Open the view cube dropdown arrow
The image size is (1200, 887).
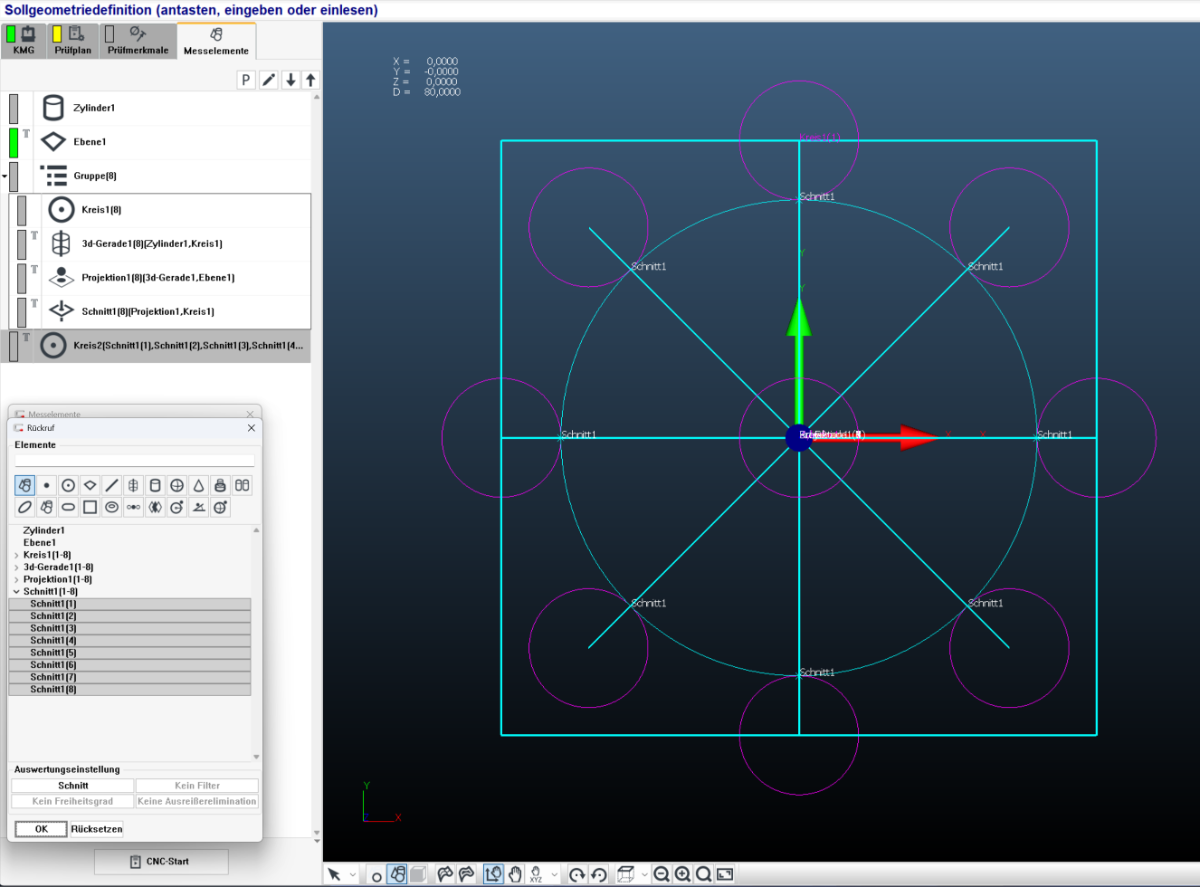644,875
